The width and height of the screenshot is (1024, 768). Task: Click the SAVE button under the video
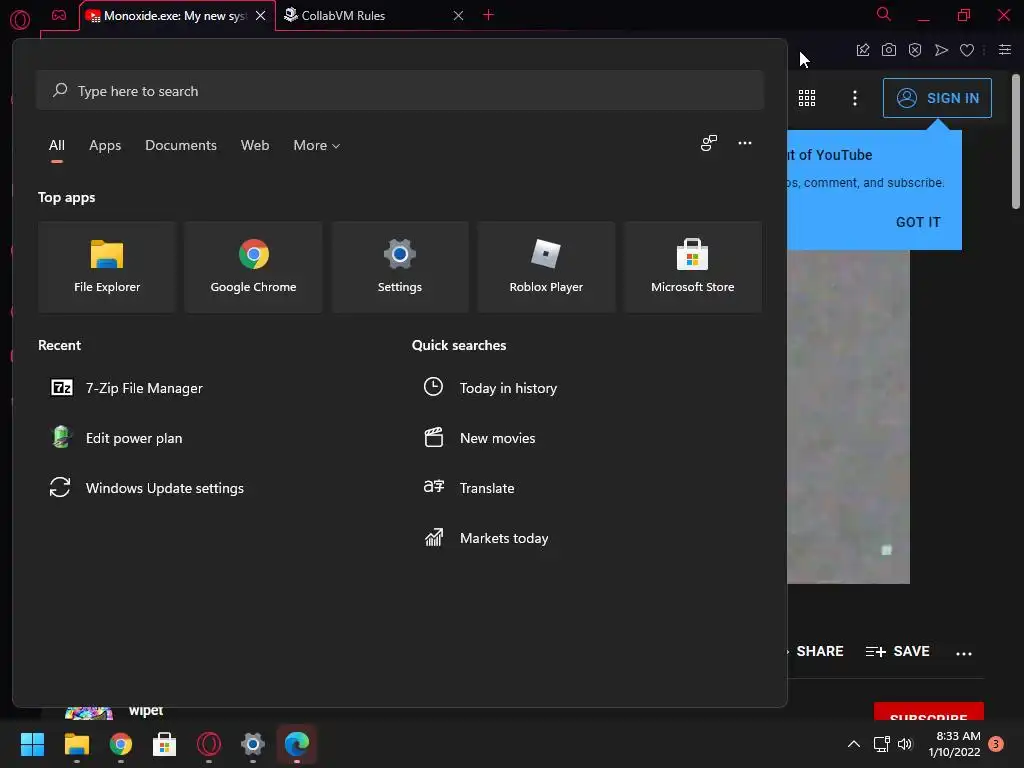click(x=897, y=651)
